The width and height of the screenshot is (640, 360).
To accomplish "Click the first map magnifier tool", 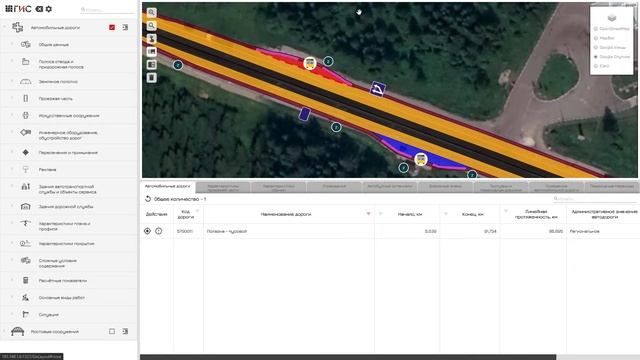I will coord(151,12).
